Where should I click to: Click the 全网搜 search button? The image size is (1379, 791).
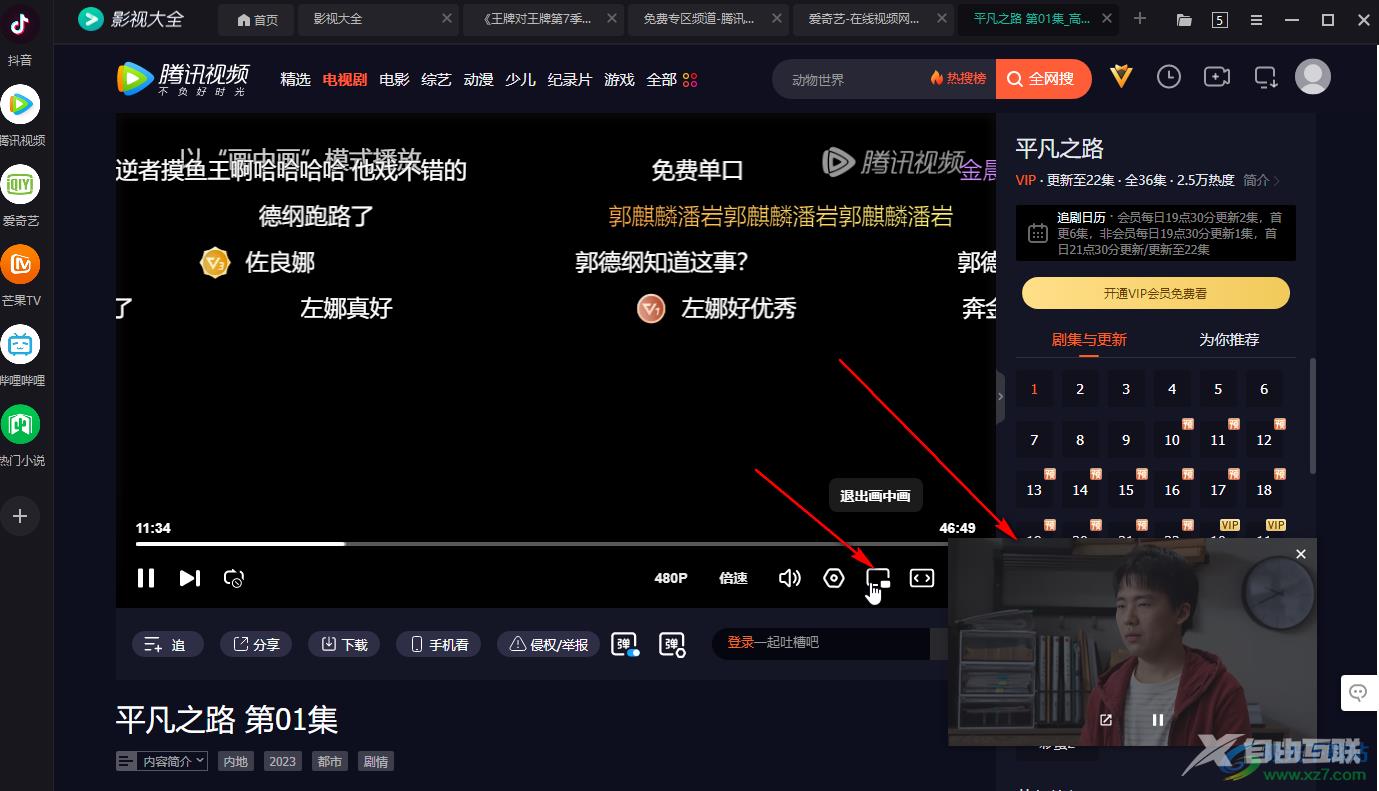pos(1039,79)
